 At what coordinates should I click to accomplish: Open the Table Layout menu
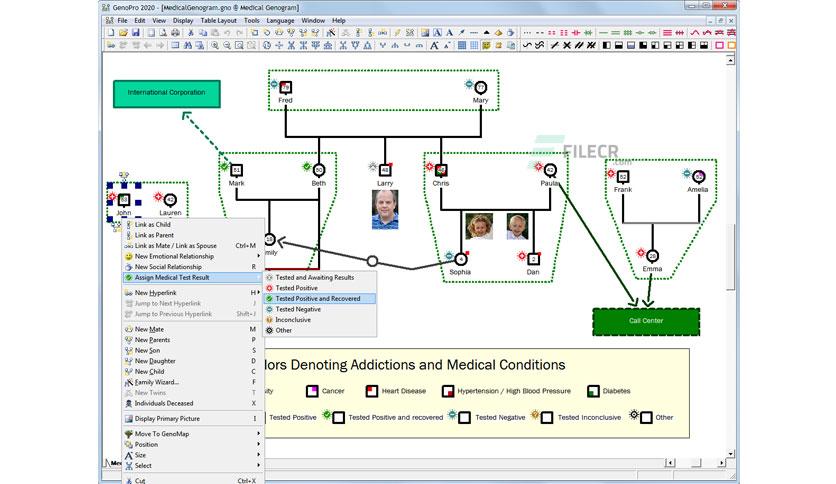pyautogui.click(x=219, y=20)
